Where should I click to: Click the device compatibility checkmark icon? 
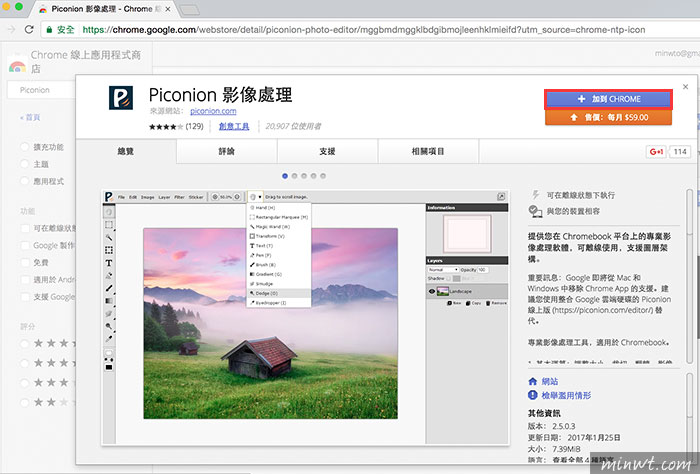click(x=535, y=211)
